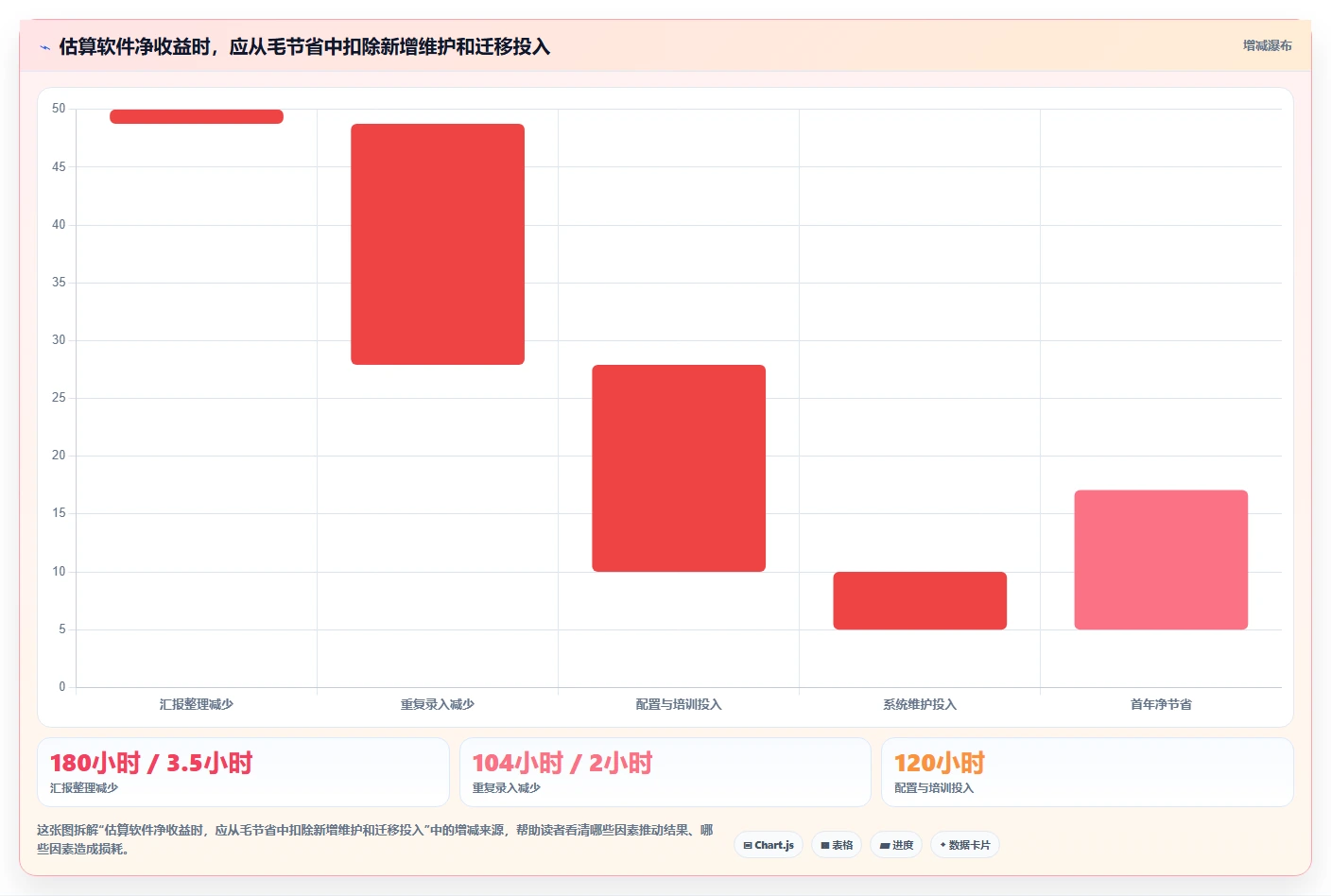1331x896 pixels.
Task: Click the y-axis value 50
Action: pyautogui.click(x=59, y=109)
